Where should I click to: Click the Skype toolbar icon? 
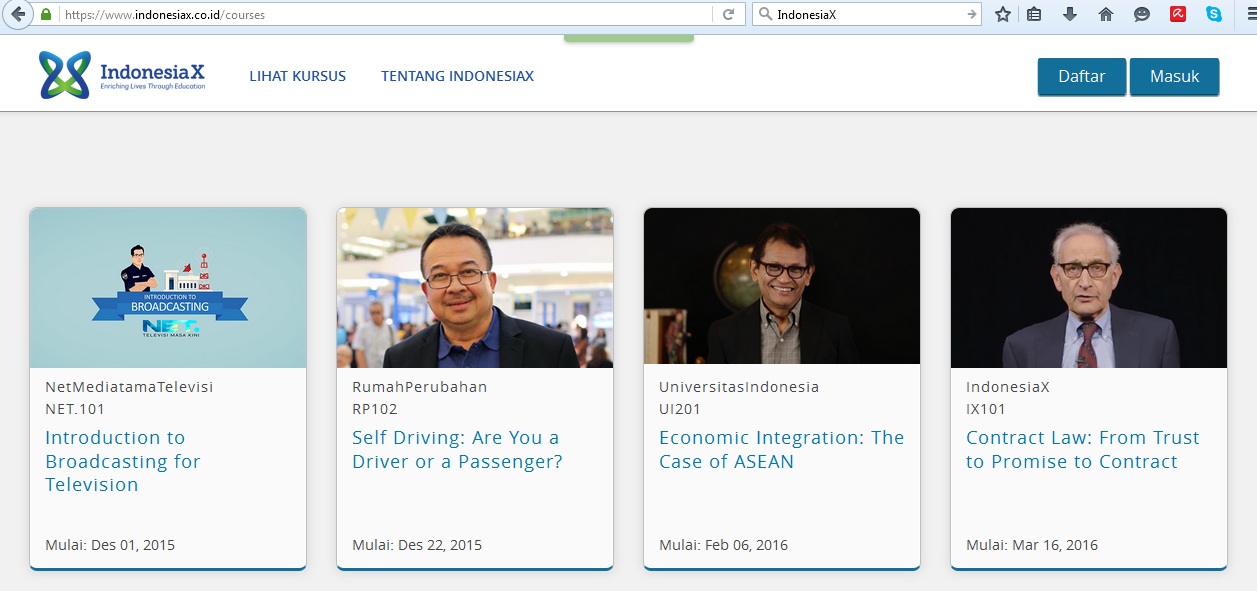(1213, 15)
